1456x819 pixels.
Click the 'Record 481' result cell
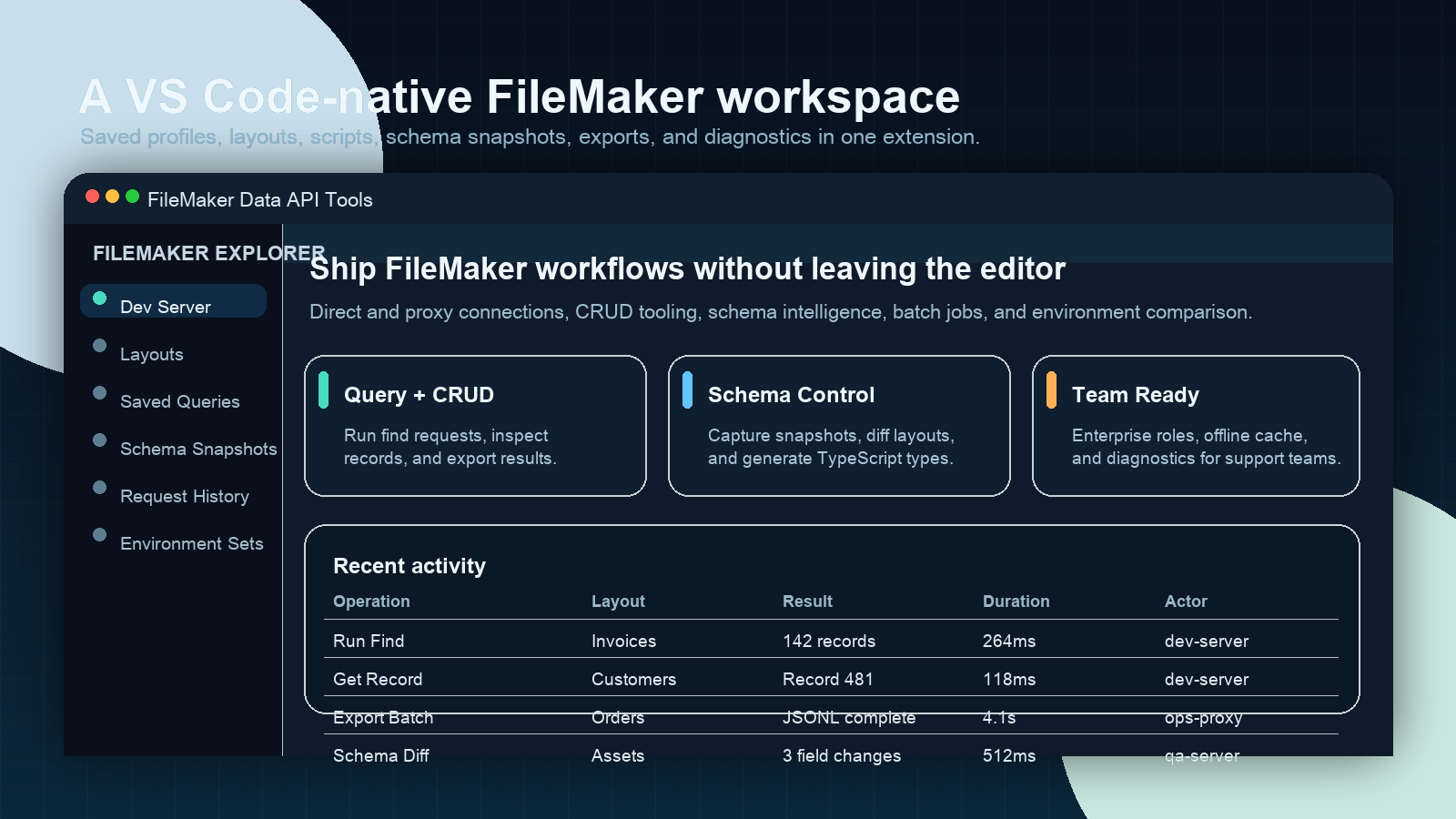827,680
